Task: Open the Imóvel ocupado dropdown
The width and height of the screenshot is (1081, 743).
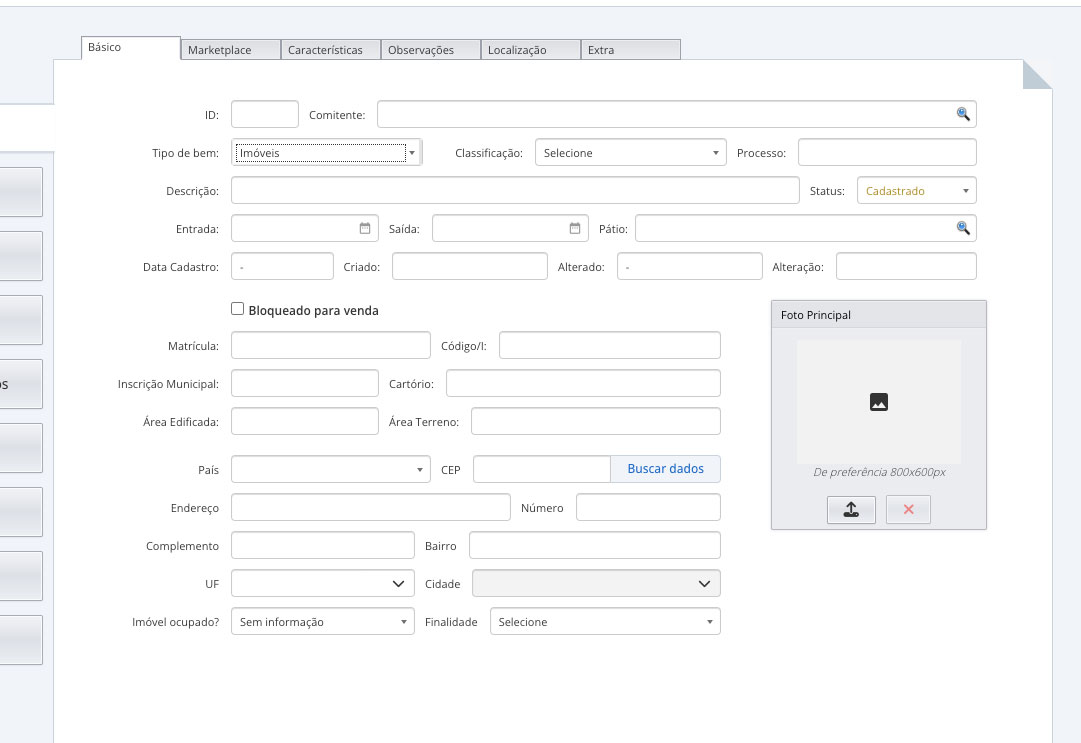Action: click(322, 622)
